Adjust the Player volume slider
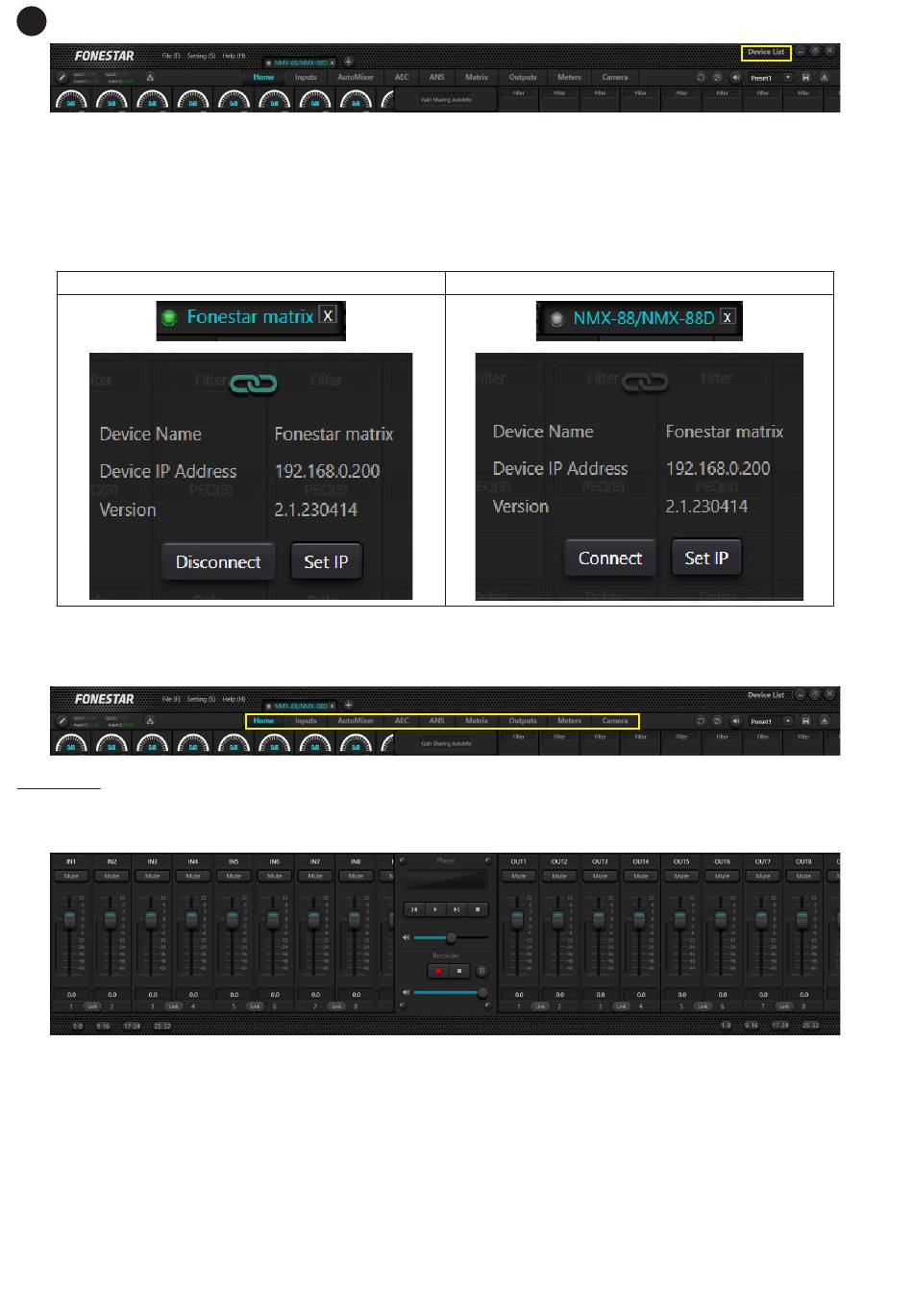Screen dimensions: 913x1316 451,937
